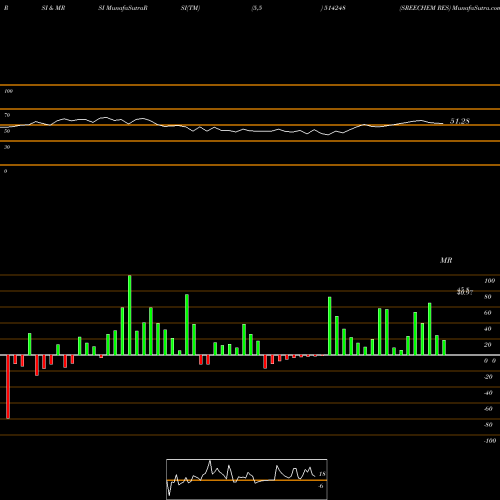Click the '514248' stock code in header
Screen dimensions: 500x500
335,8
